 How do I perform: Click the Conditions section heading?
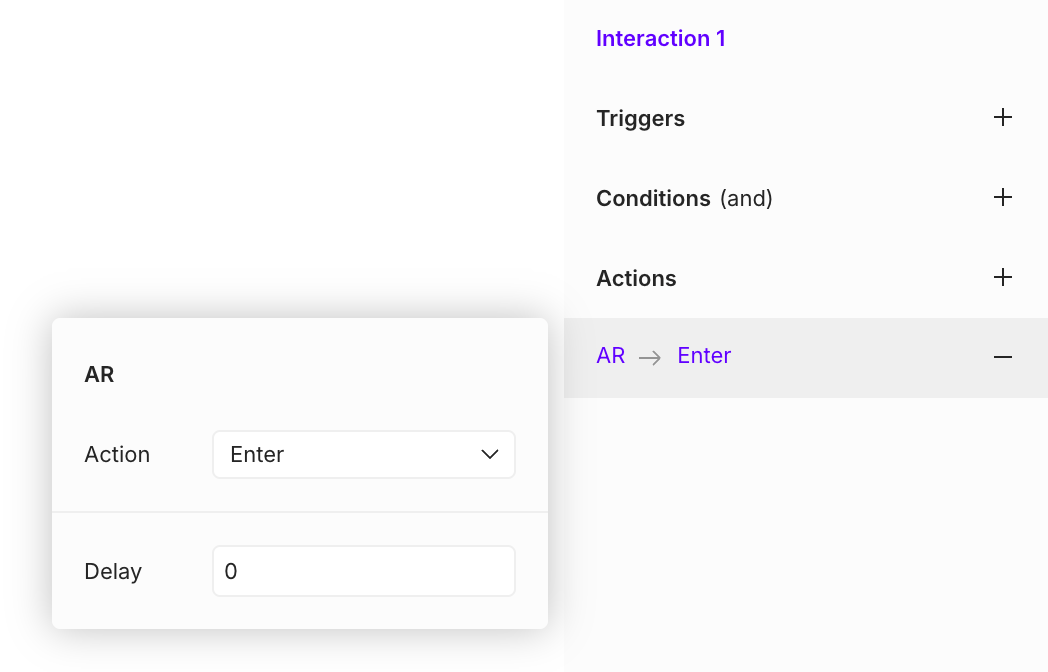tap(653, 198)
